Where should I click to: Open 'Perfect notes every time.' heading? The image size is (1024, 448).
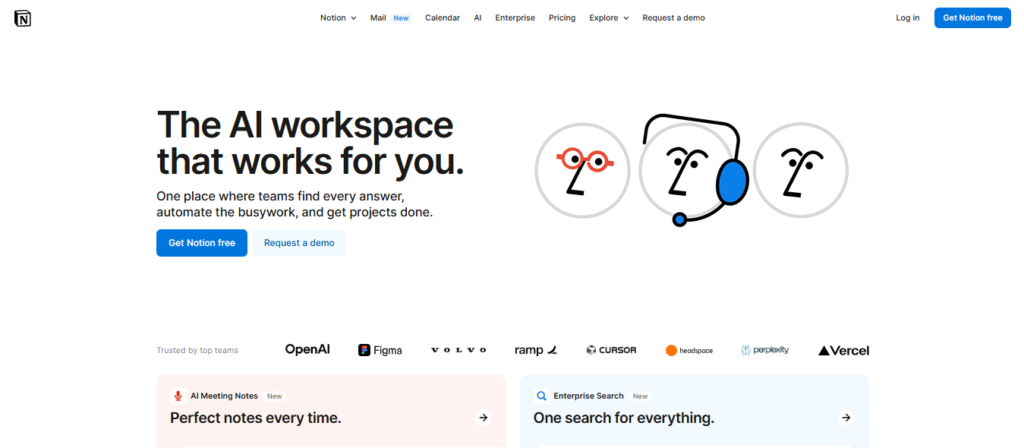click(256, 418)
